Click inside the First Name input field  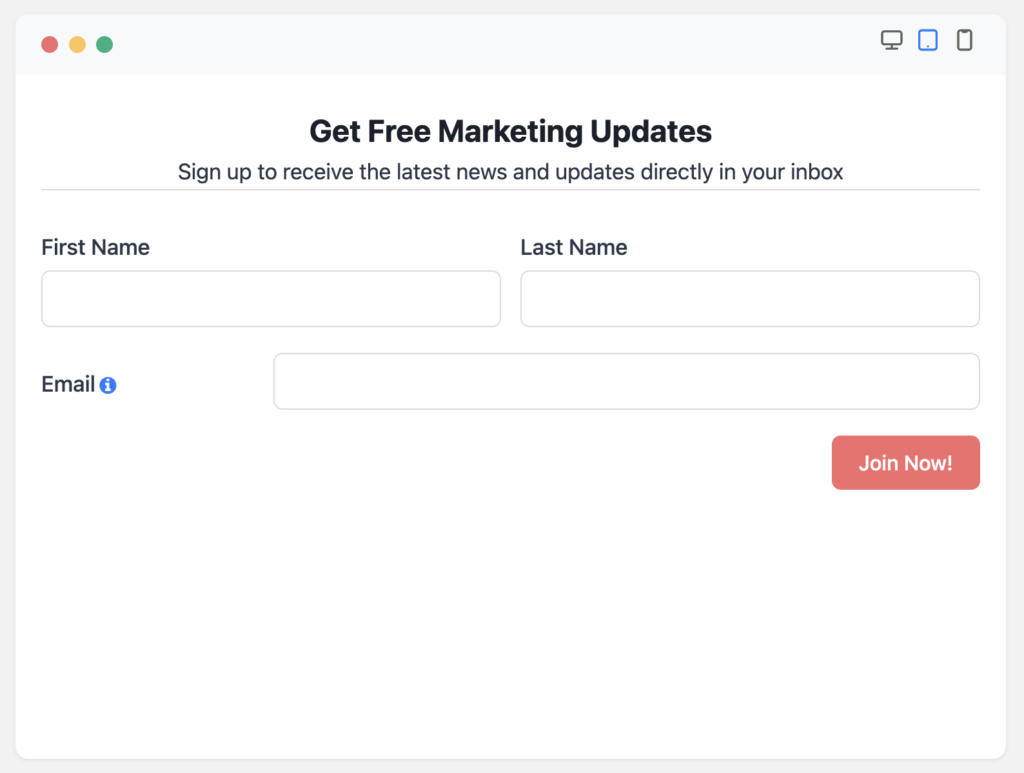(270, 298)
